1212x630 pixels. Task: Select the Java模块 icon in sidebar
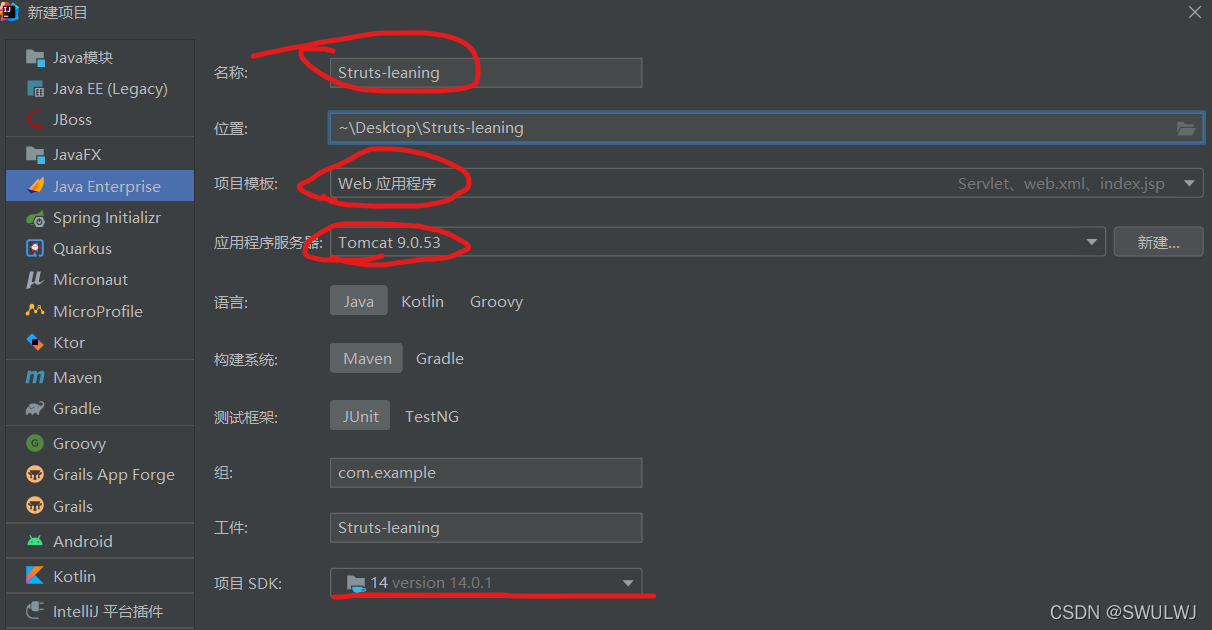[35, 58]
